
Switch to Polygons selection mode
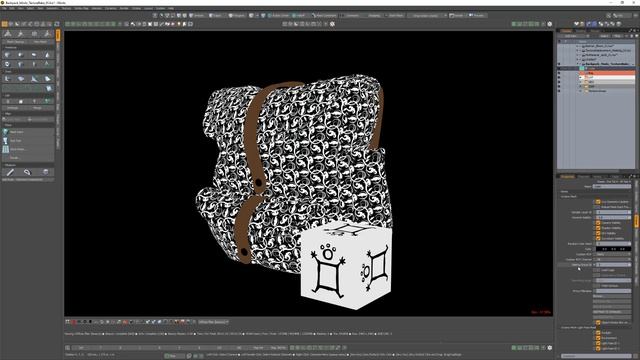237,16
